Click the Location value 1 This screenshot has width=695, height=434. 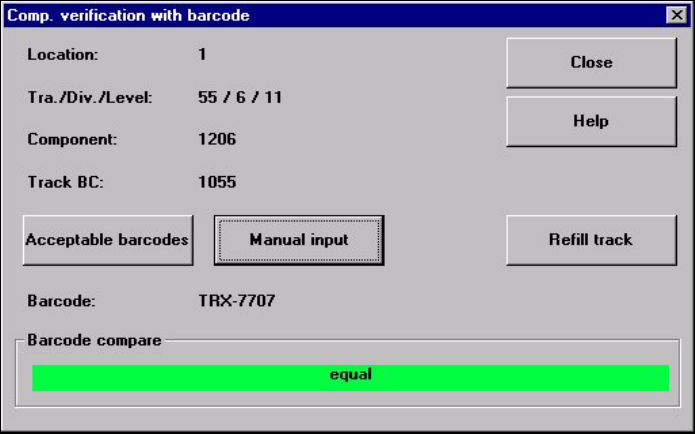click(202, 55)
